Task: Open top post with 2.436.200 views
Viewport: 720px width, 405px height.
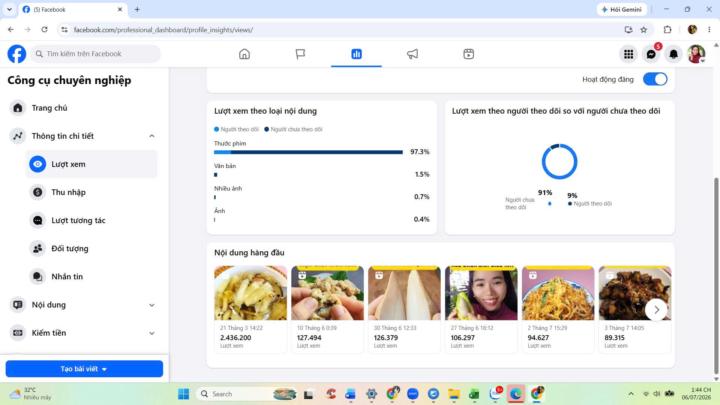Action: (x=250, y=309)
